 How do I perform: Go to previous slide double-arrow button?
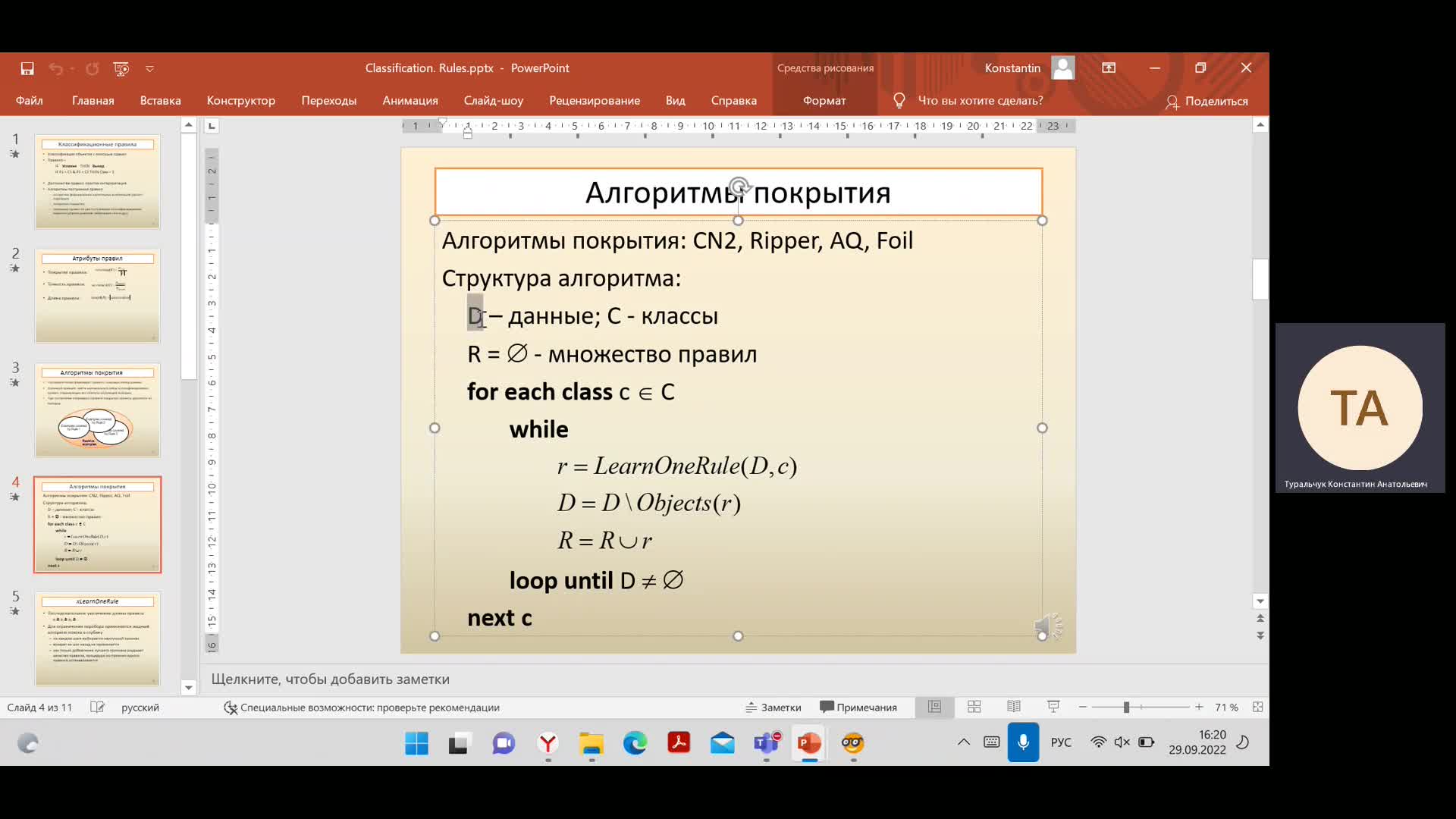1260,619
